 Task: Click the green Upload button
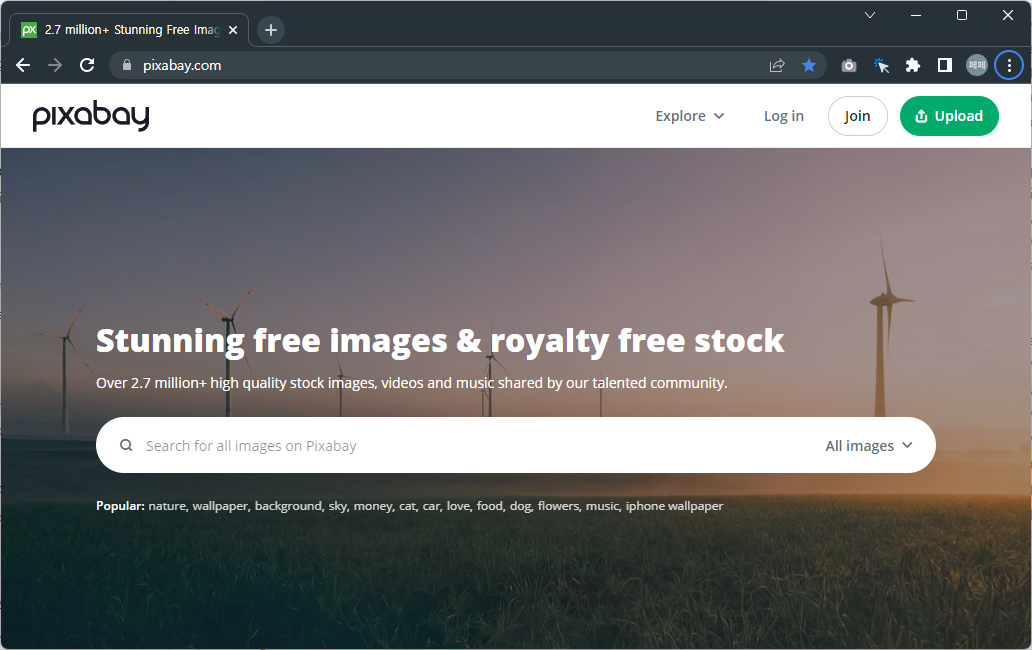pos(948,115)
